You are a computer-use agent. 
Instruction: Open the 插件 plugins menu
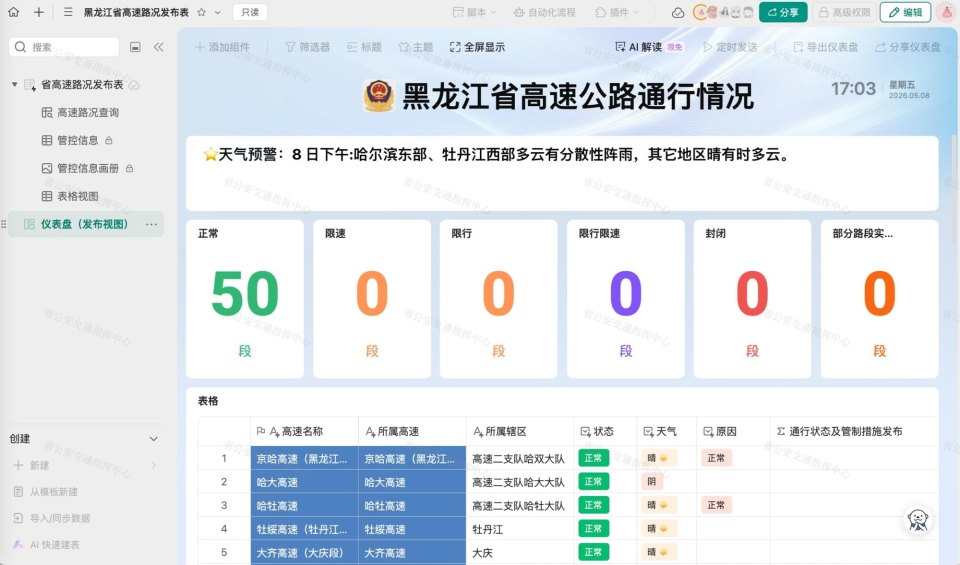pos(617,12)
